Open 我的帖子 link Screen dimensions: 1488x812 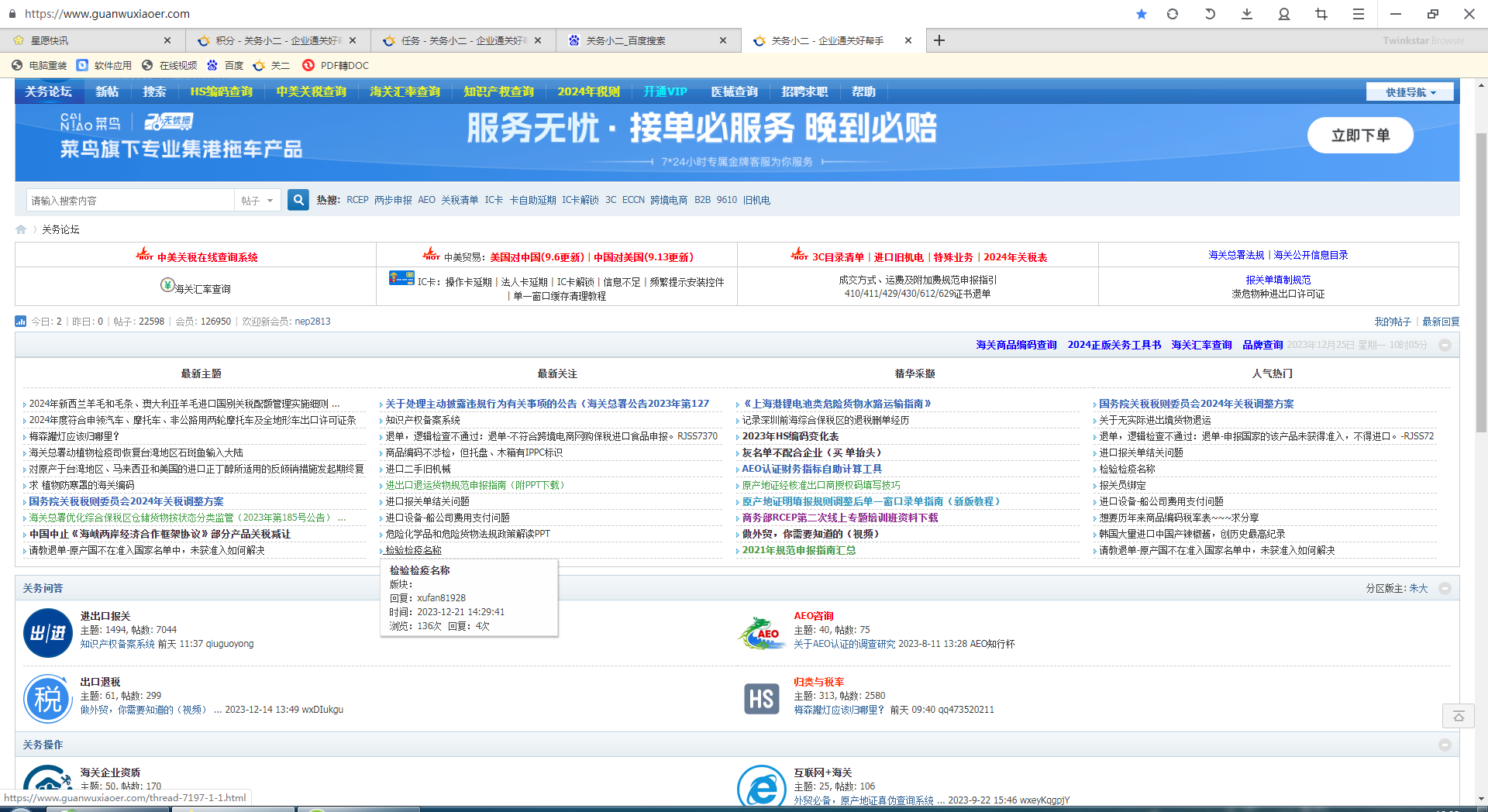pyautogui.click(x=1393, y=322)
